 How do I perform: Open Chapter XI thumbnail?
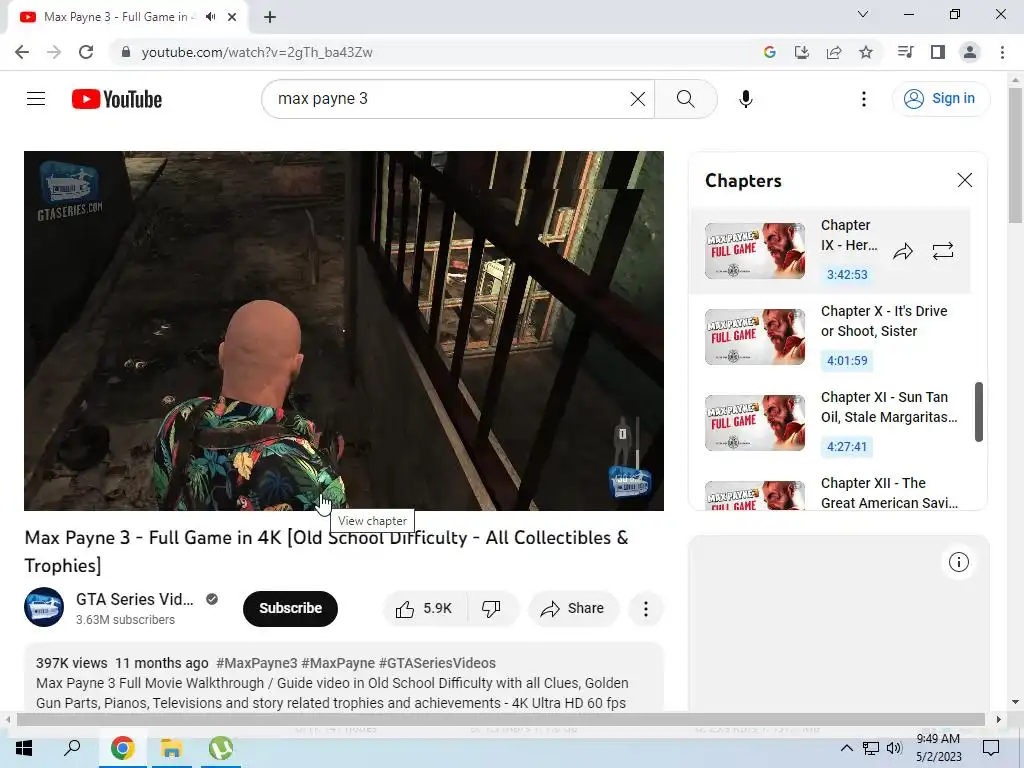755,423
